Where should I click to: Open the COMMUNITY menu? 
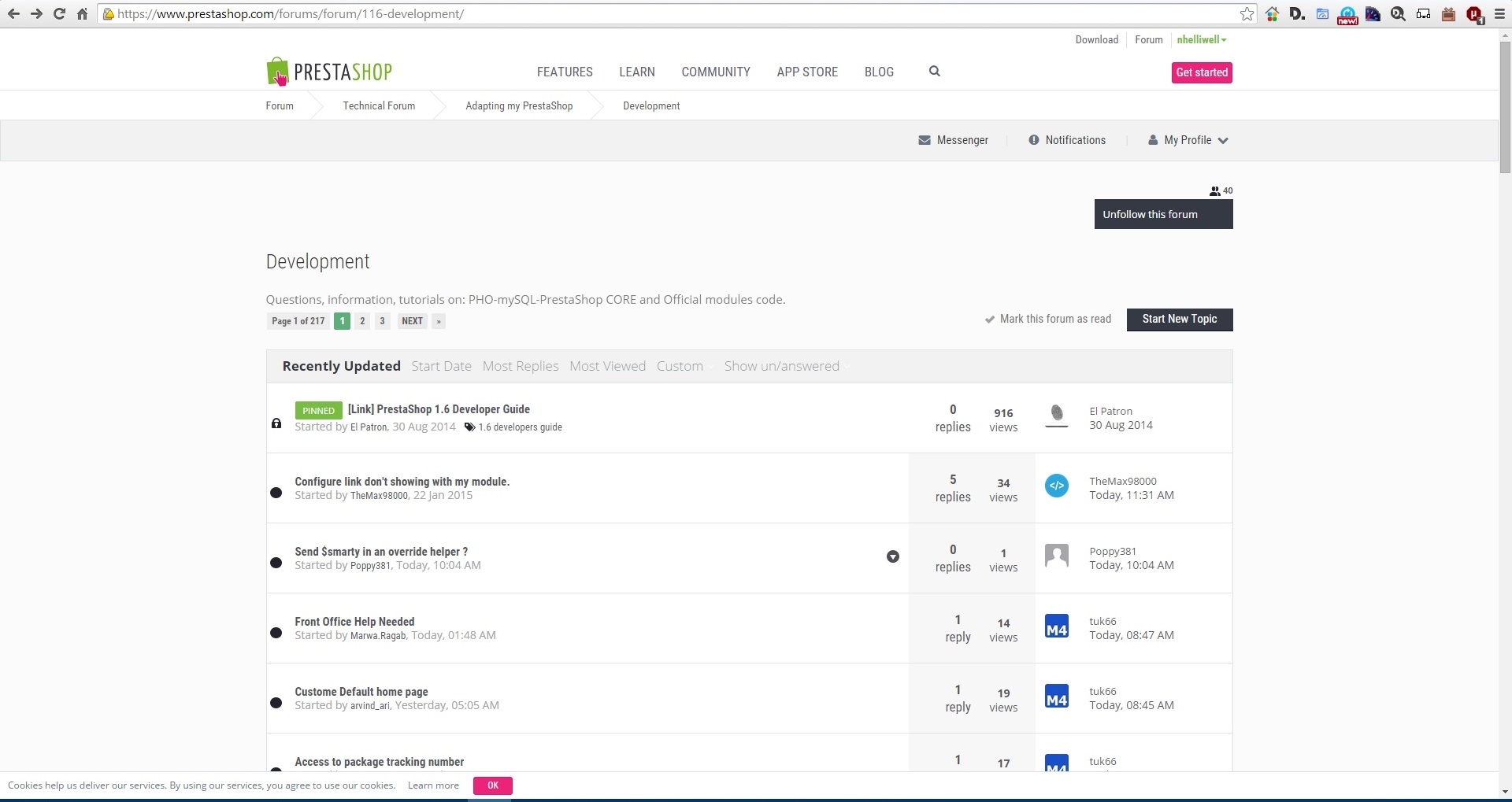pos(716,72)
